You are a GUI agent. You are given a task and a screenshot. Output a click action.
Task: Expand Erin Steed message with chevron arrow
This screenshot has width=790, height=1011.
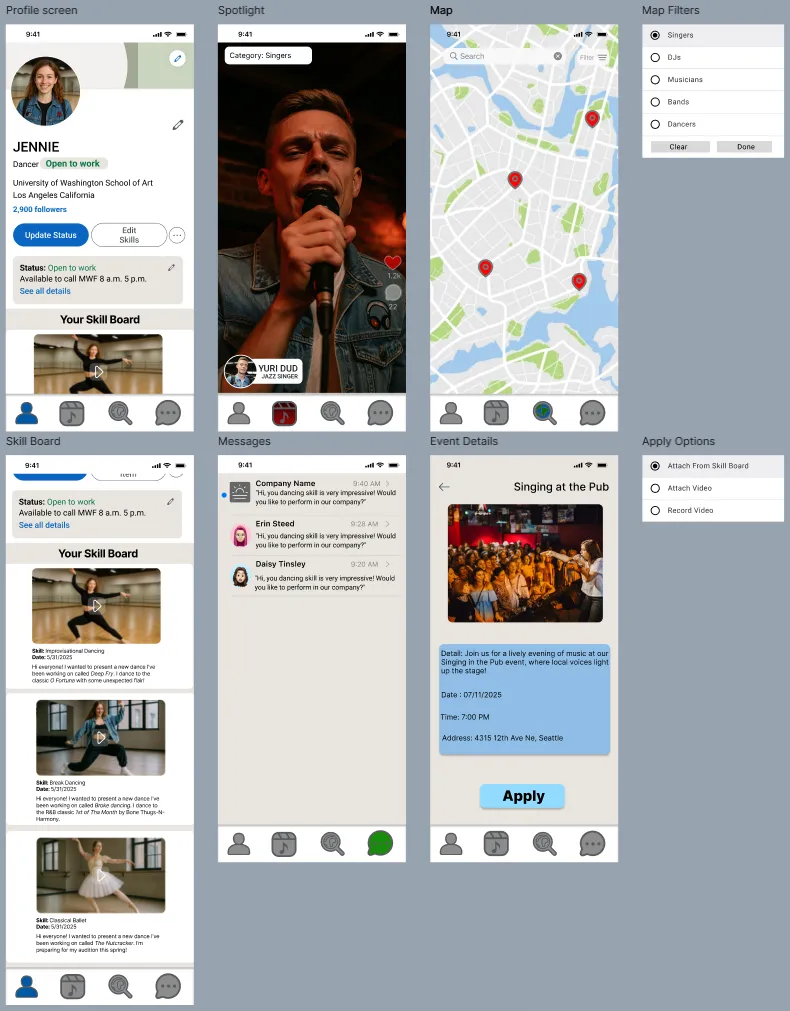[388, 524]
